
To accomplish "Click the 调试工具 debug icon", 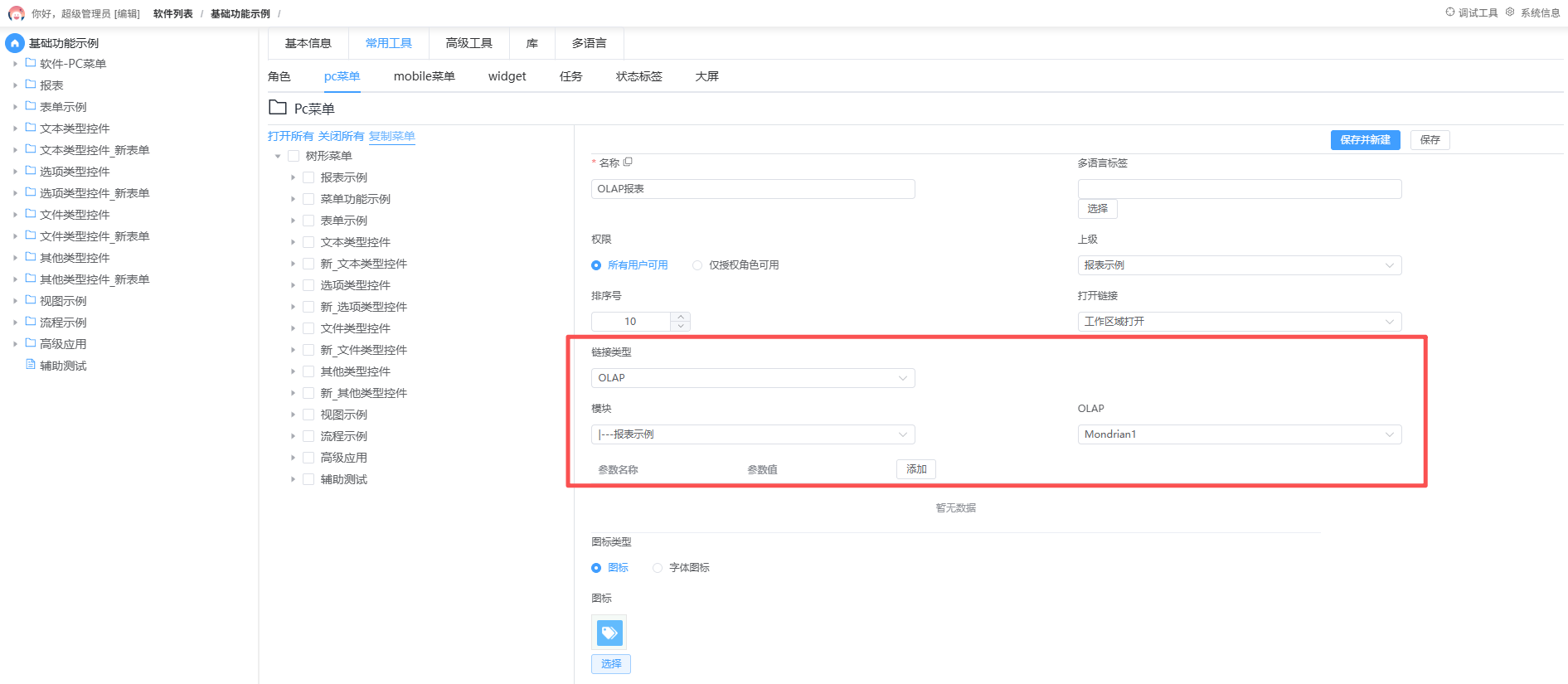I will [1450, 12].
